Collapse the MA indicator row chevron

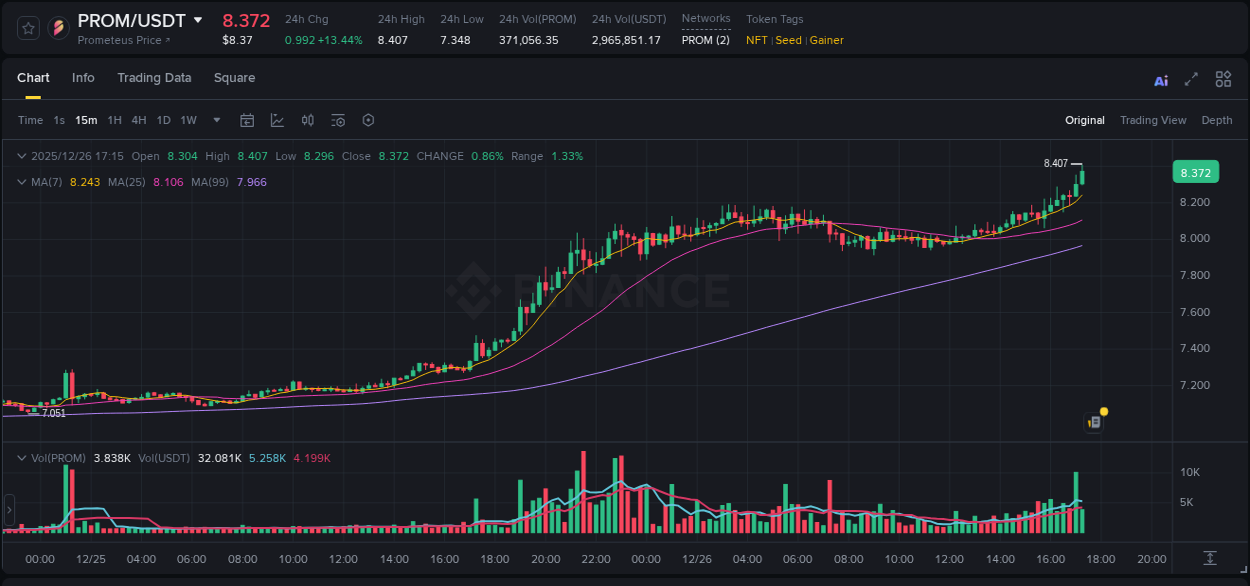click(22, 182)
